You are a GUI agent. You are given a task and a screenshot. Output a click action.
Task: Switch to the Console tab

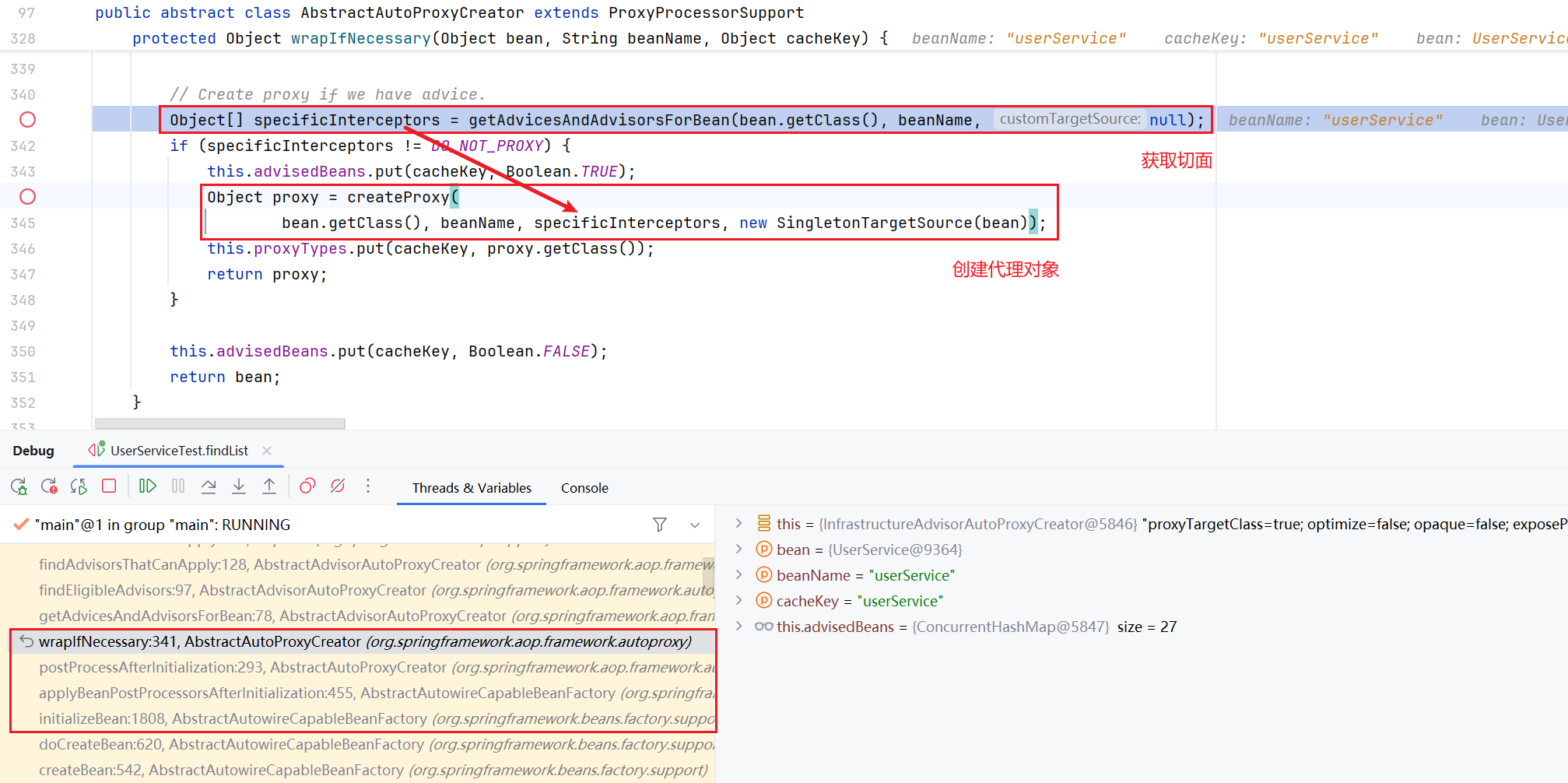tap(584, 488)
